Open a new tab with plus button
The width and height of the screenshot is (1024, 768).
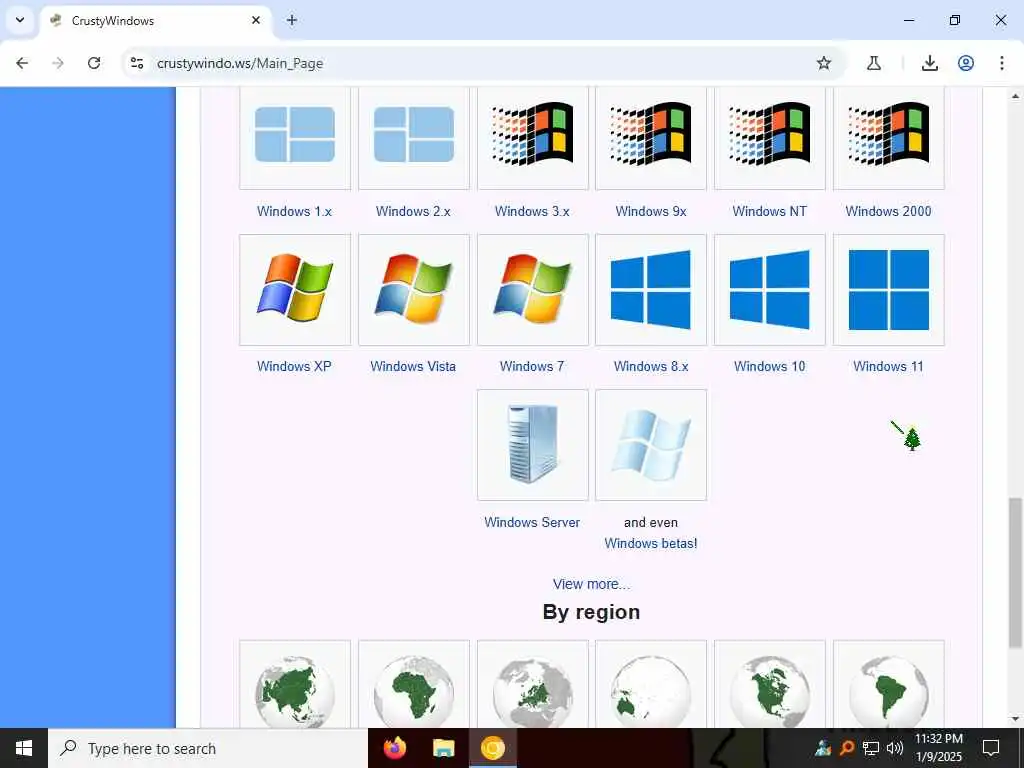pos(292,20)
